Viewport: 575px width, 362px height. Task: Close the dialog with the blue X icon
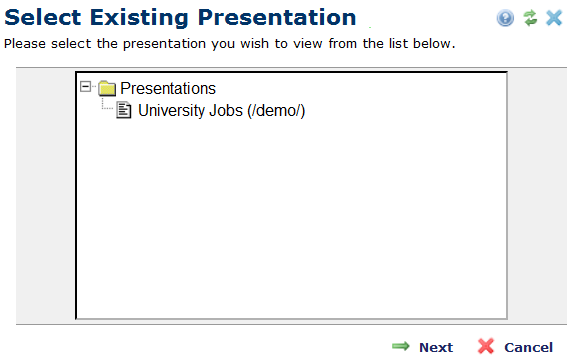click(x=554, y=18)
